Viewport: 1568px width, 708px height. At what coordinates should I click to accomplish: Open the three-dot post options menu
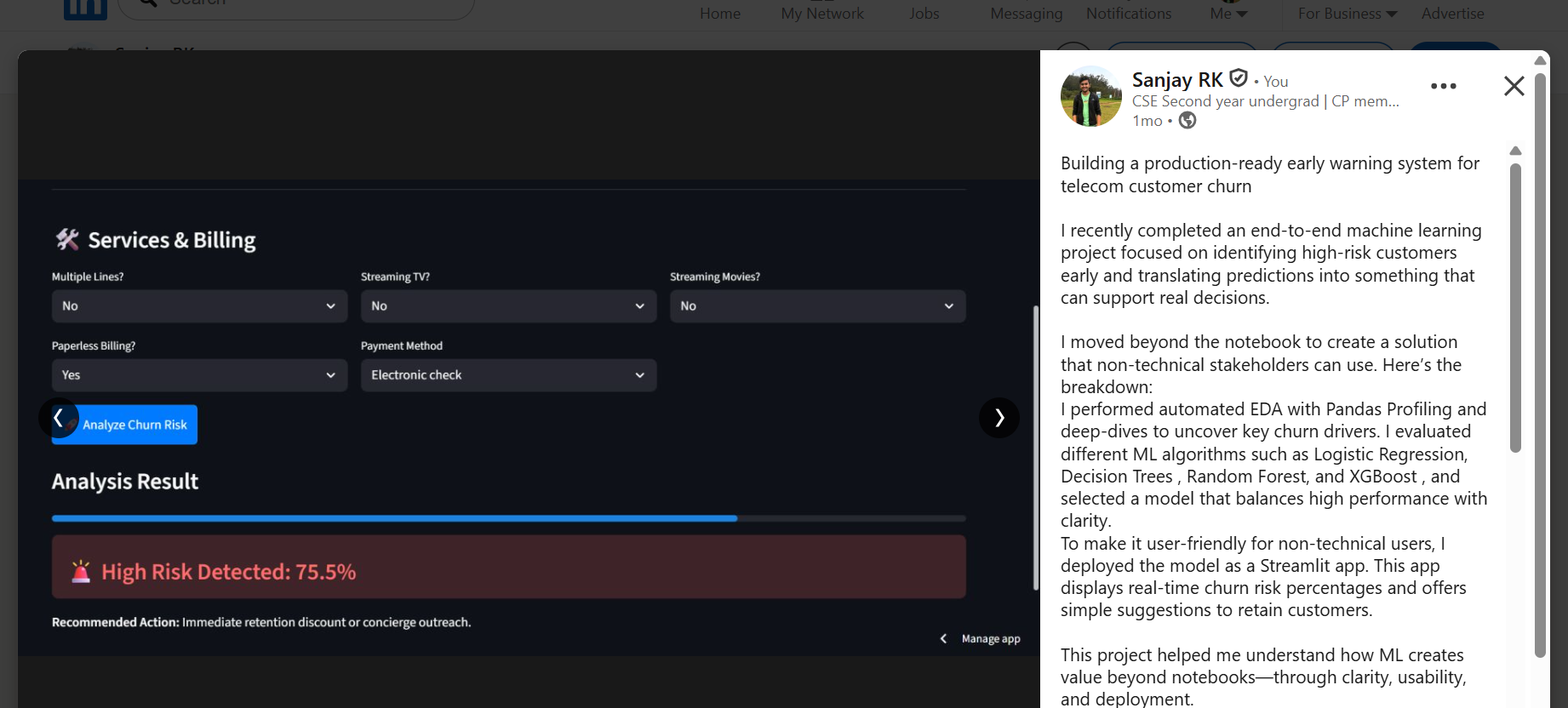click(x=1443, y=86)
